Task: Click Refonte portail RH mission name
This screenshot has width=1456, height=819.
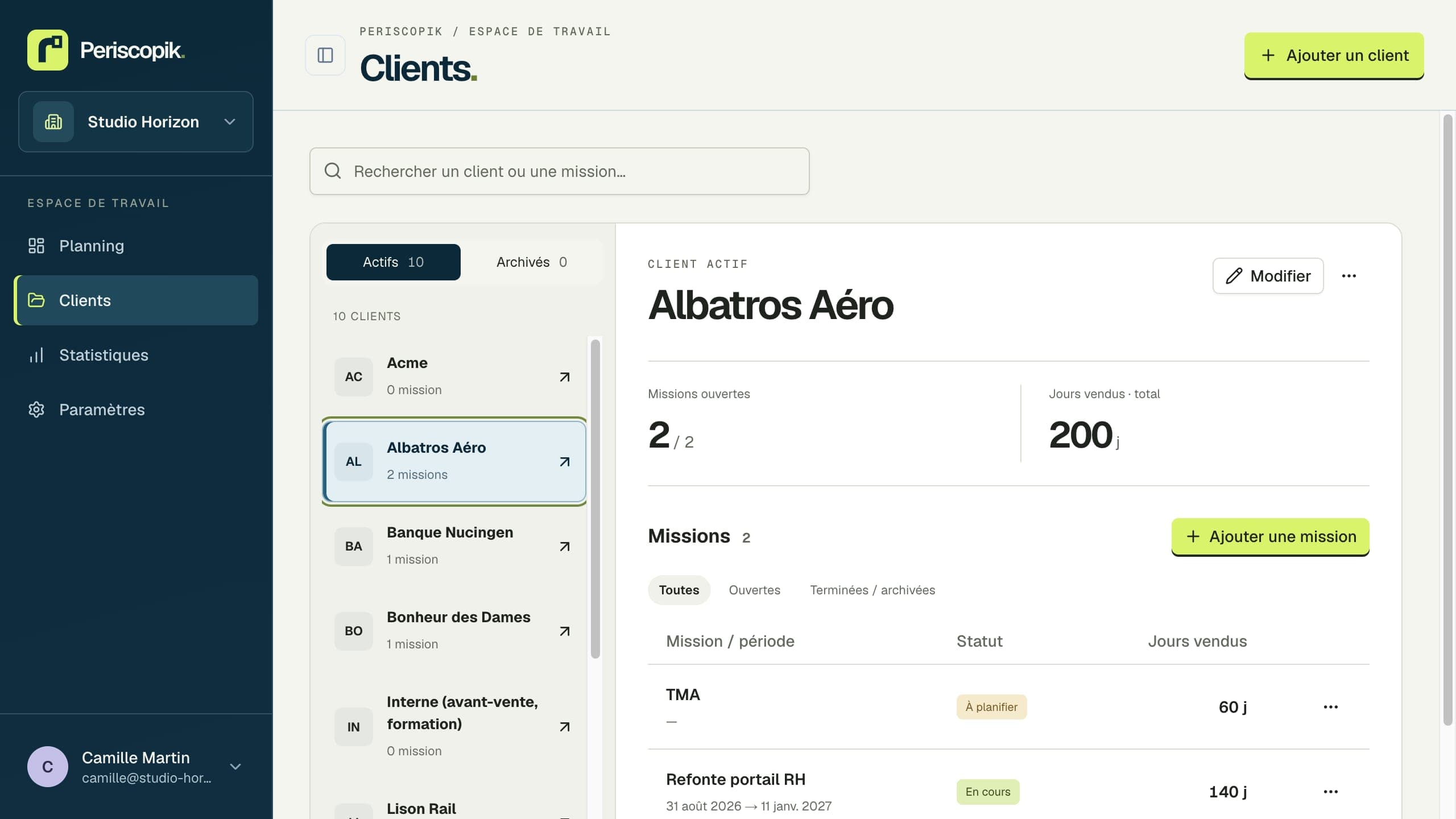Action: click(735, 779)
